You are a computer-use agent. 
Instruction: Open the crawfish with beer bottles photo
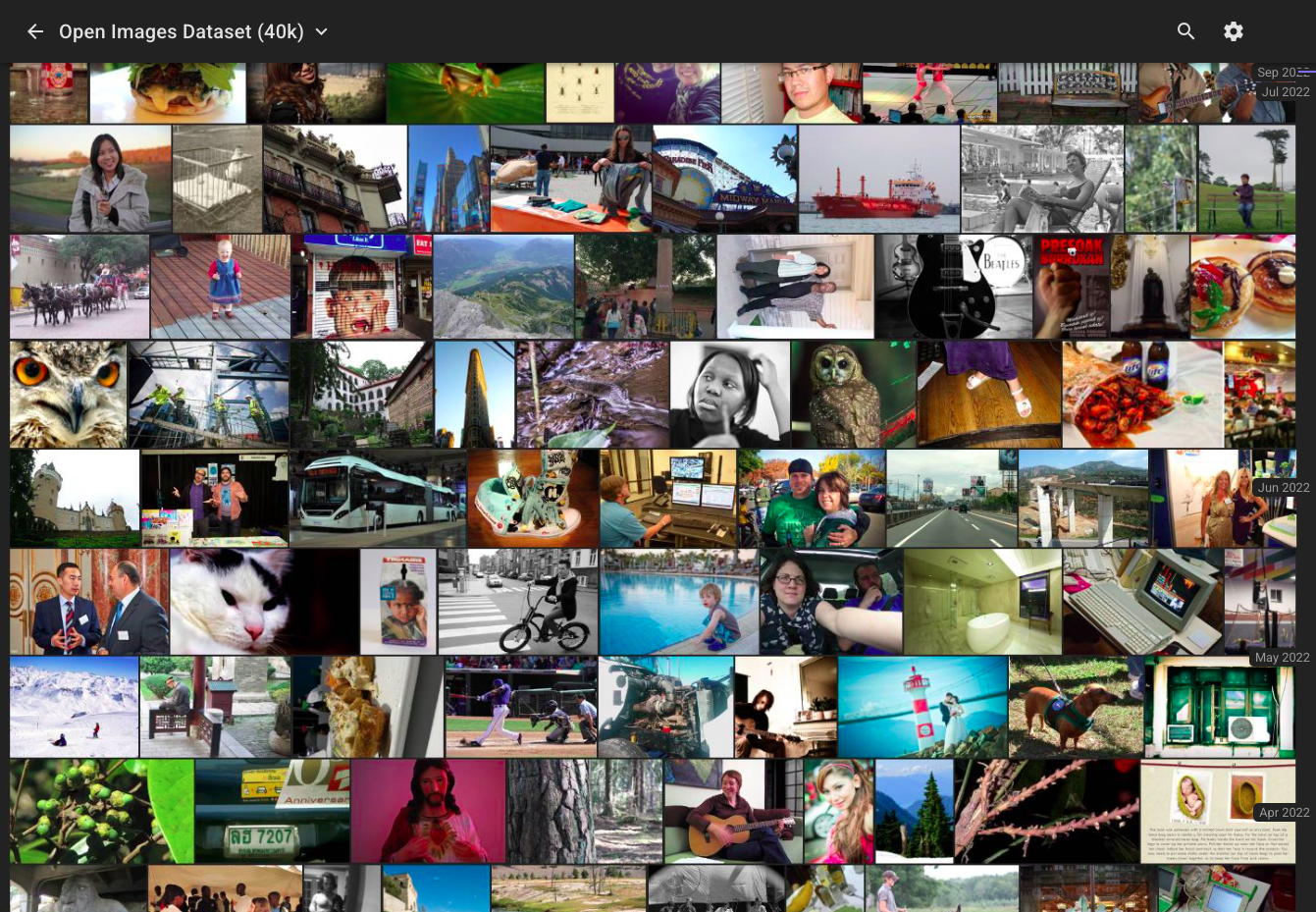click(1142, 395)
